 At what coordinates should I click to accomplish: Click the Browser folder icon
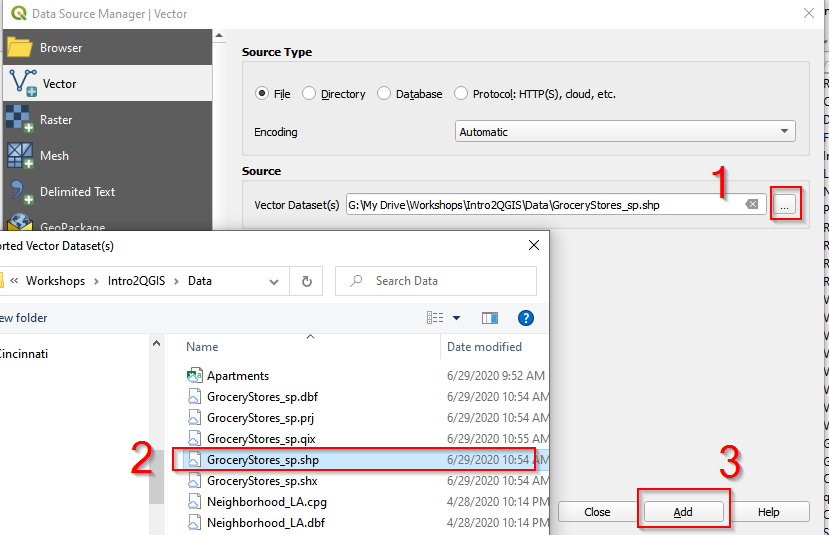[20, 48]
